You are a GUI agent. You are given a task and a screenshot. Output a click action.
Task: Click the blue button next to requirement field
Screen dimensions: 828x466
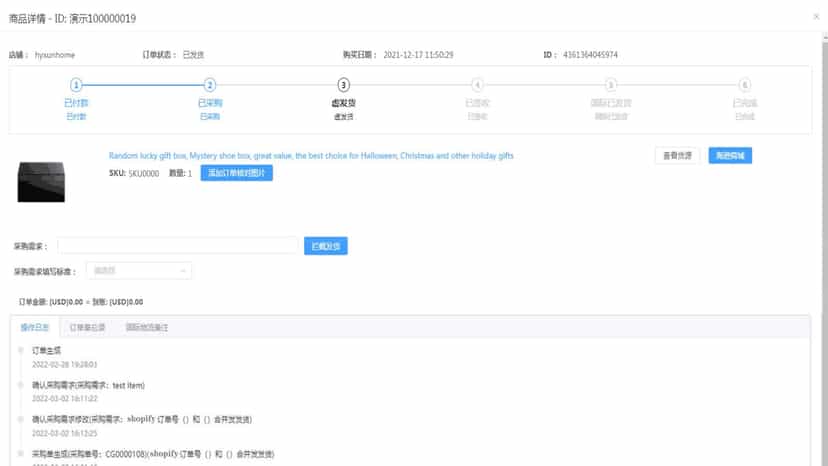coord(325,246)
